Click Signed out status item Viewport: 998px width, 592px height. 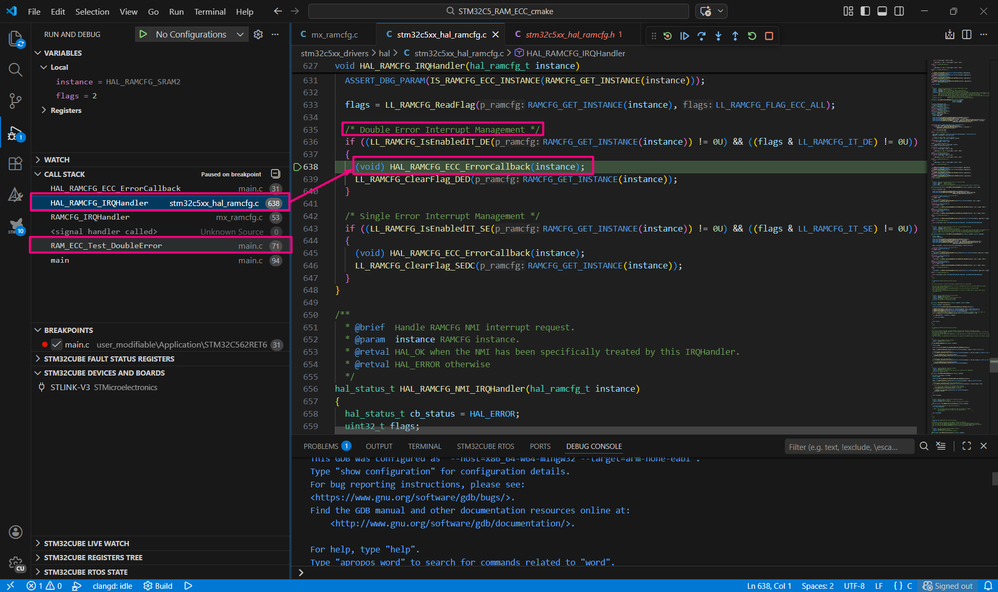coord(948,586)
